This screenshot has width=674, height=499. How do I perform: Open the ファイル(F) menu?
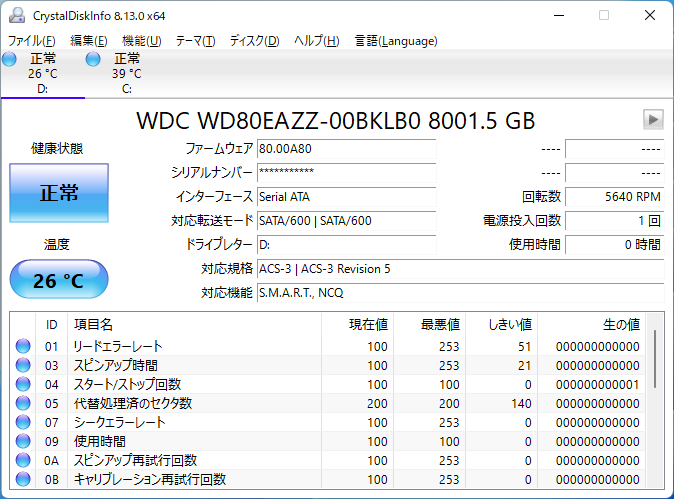coord(32,41)
